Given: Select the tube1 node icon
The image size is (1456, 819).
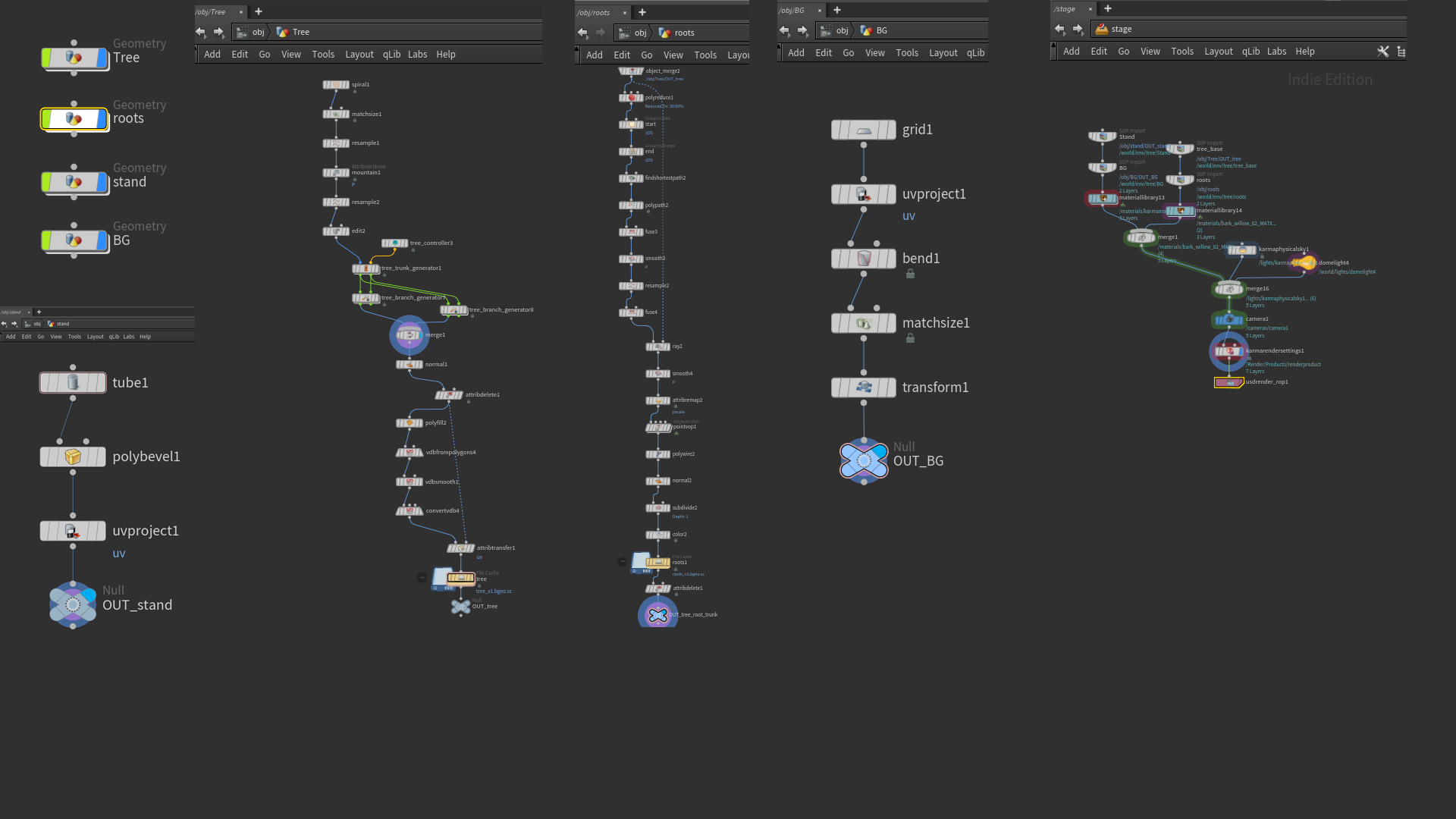Looking at the screenshot, I should pyautogui.click(x=73, y=382).
